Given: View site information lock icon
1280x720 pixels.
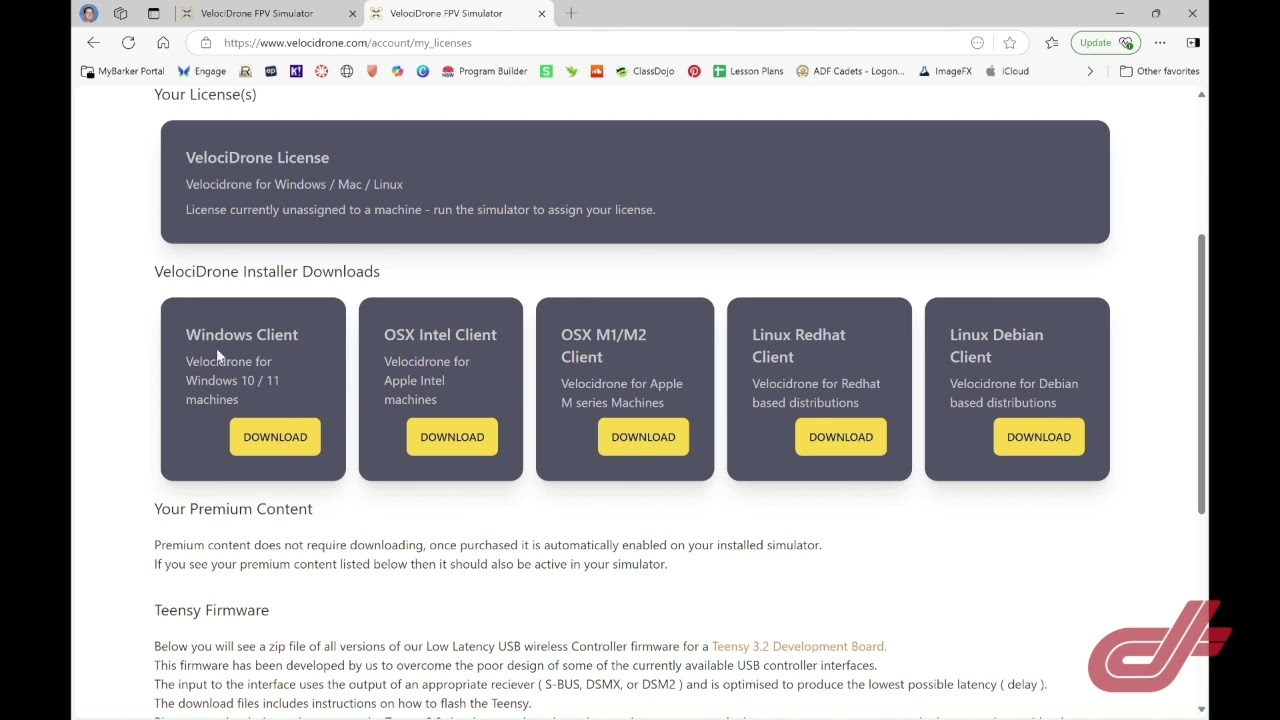Looking at the screenshot, I should click(205, 43).
